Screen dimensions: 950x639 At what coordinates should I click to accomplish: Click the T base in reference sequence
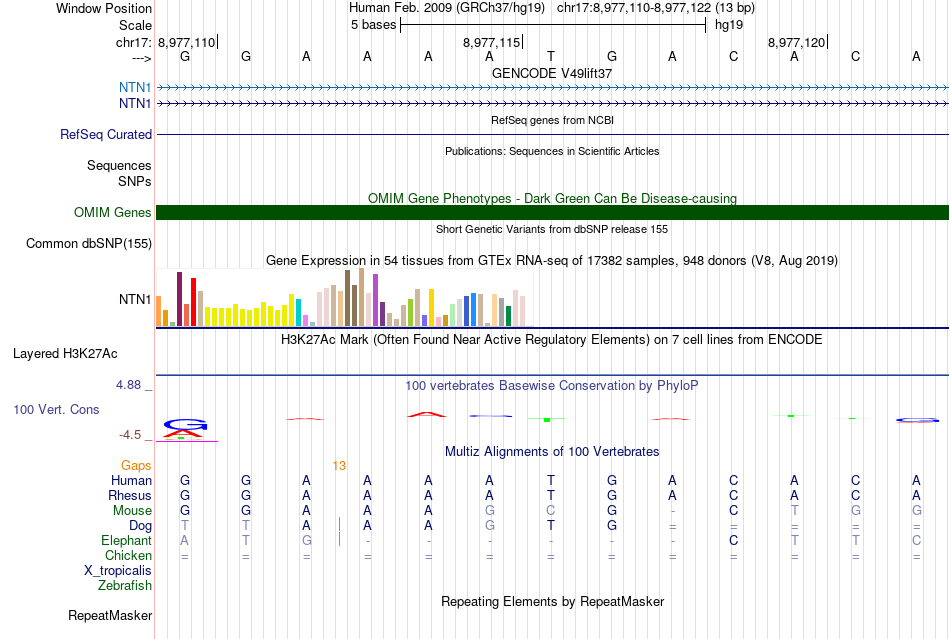(551, 56)
